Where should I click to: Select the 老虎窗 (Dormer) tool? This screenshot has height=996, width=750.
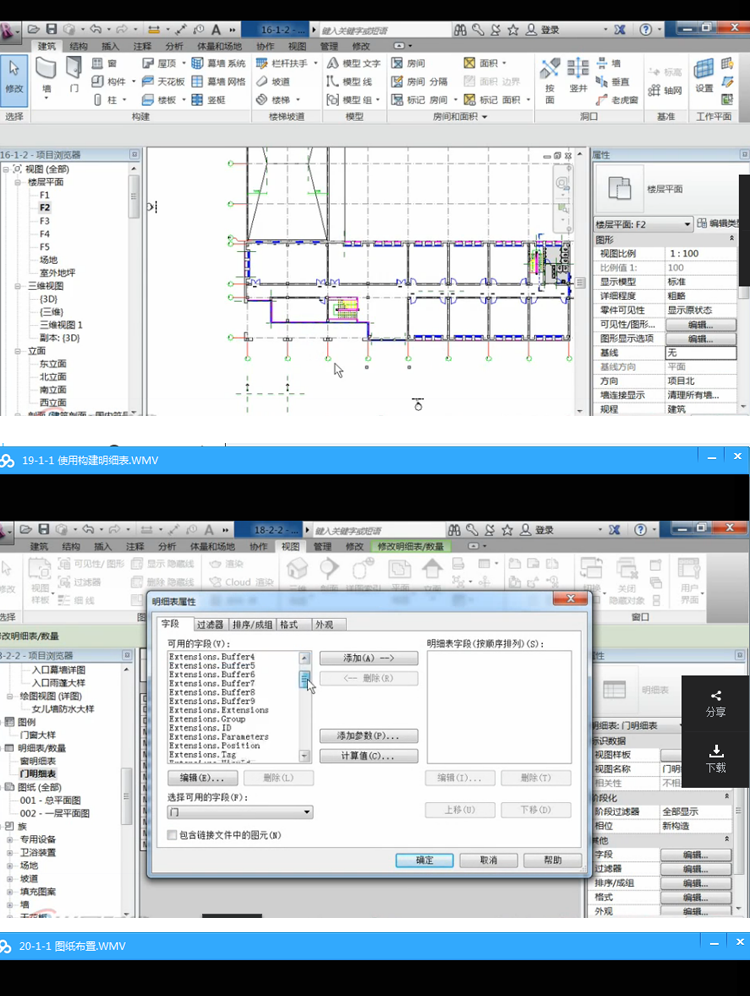(617, 100)
